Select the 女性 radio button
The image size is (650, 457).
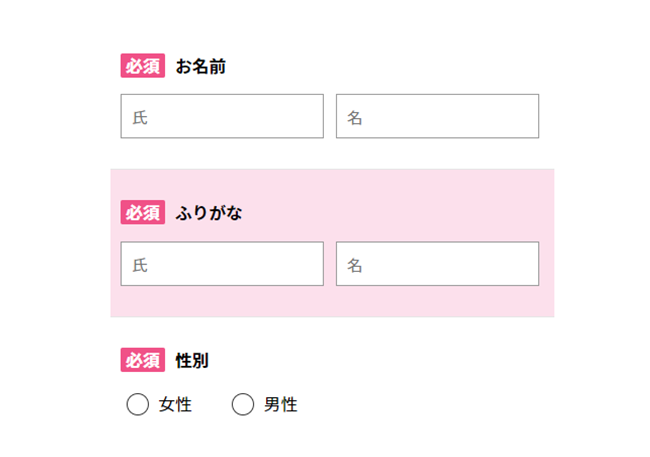(138, 405)
